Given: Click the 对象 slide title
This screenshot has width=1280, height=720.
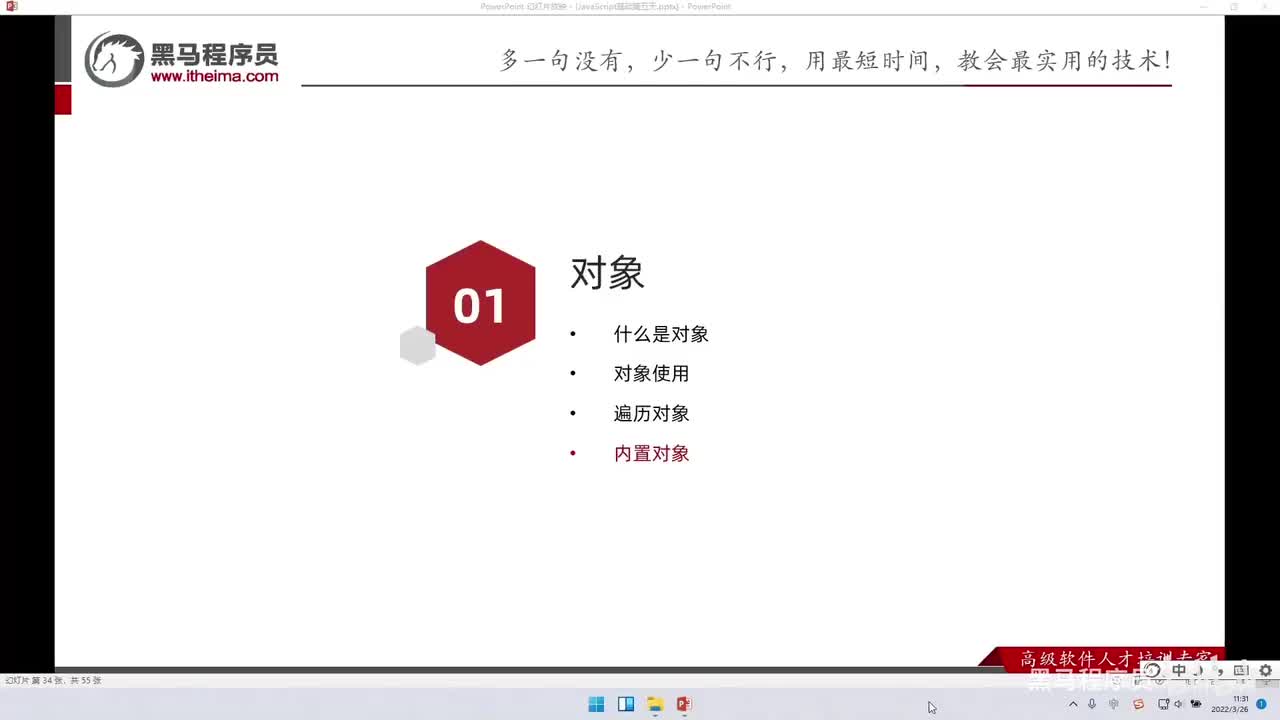Looking at the screenshot, I should [607, 273].
